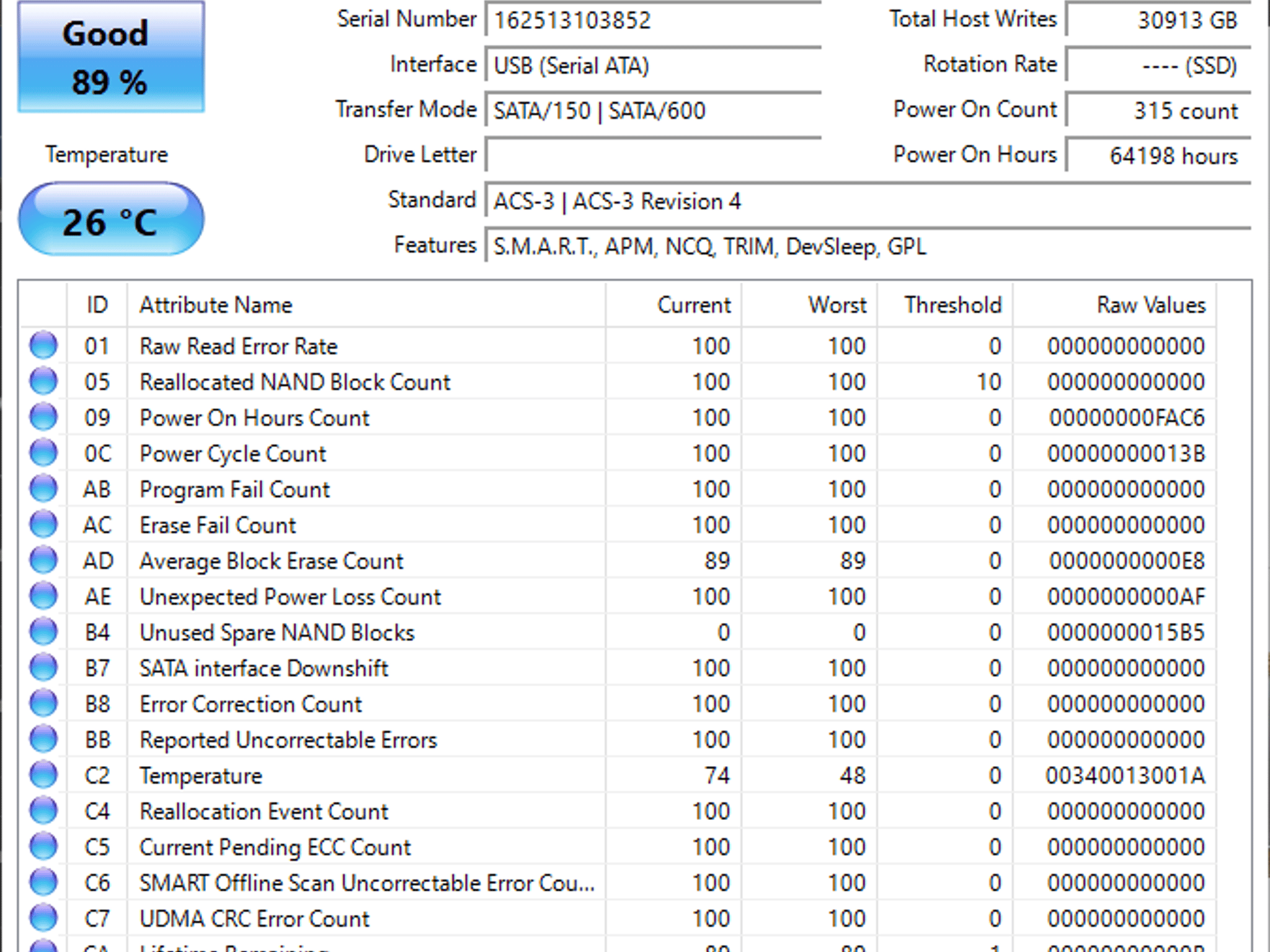Click status orb icon for C2 Temperature row
The image size is (1270, 952).
pyautogui.click(x=43, y=775)
